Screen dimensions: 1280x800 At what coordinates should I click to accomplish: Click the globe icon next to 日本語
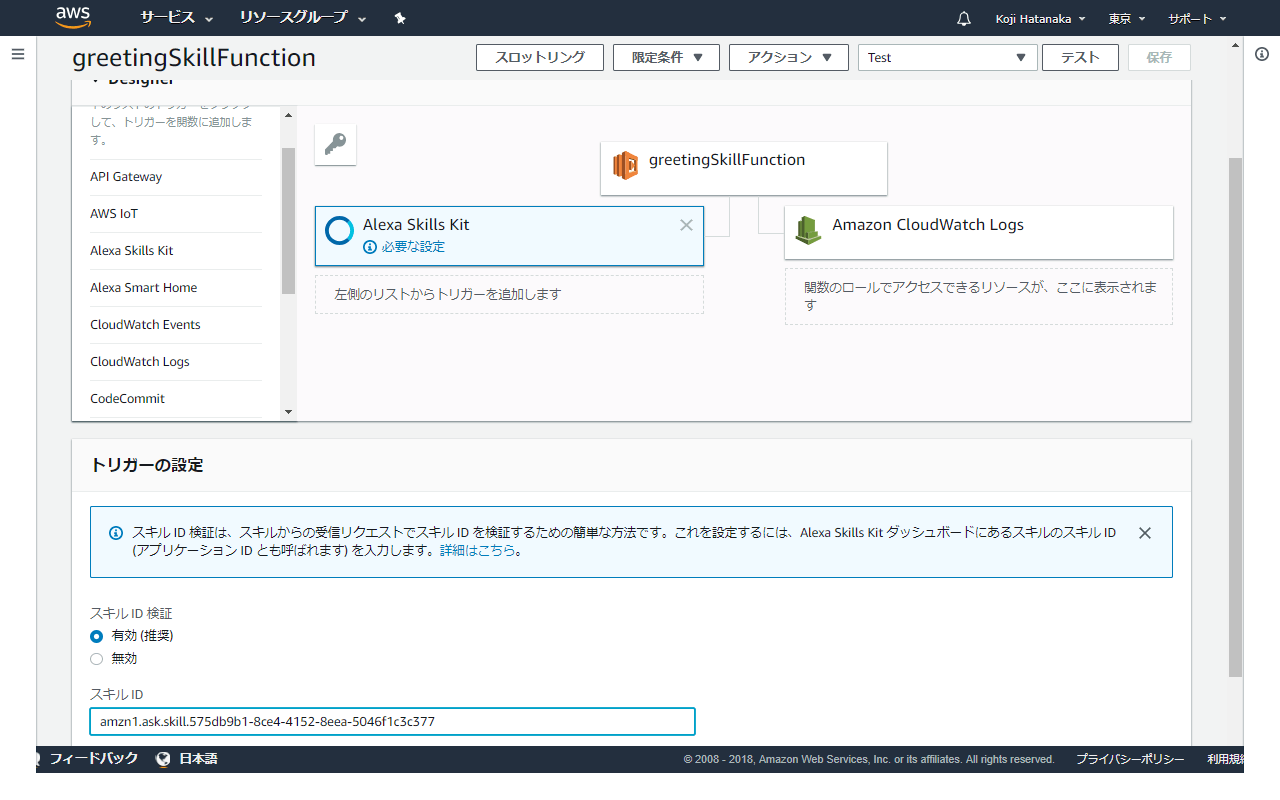(164, 759)
